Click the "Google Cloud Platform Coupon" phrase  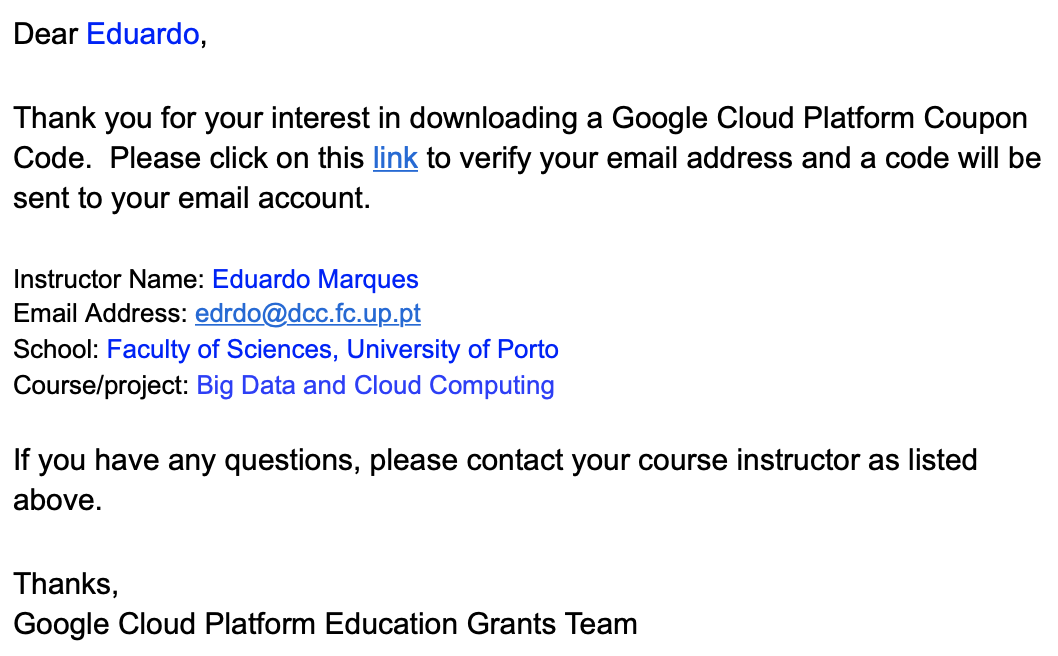pyautogui.click(x=819, y=118)
